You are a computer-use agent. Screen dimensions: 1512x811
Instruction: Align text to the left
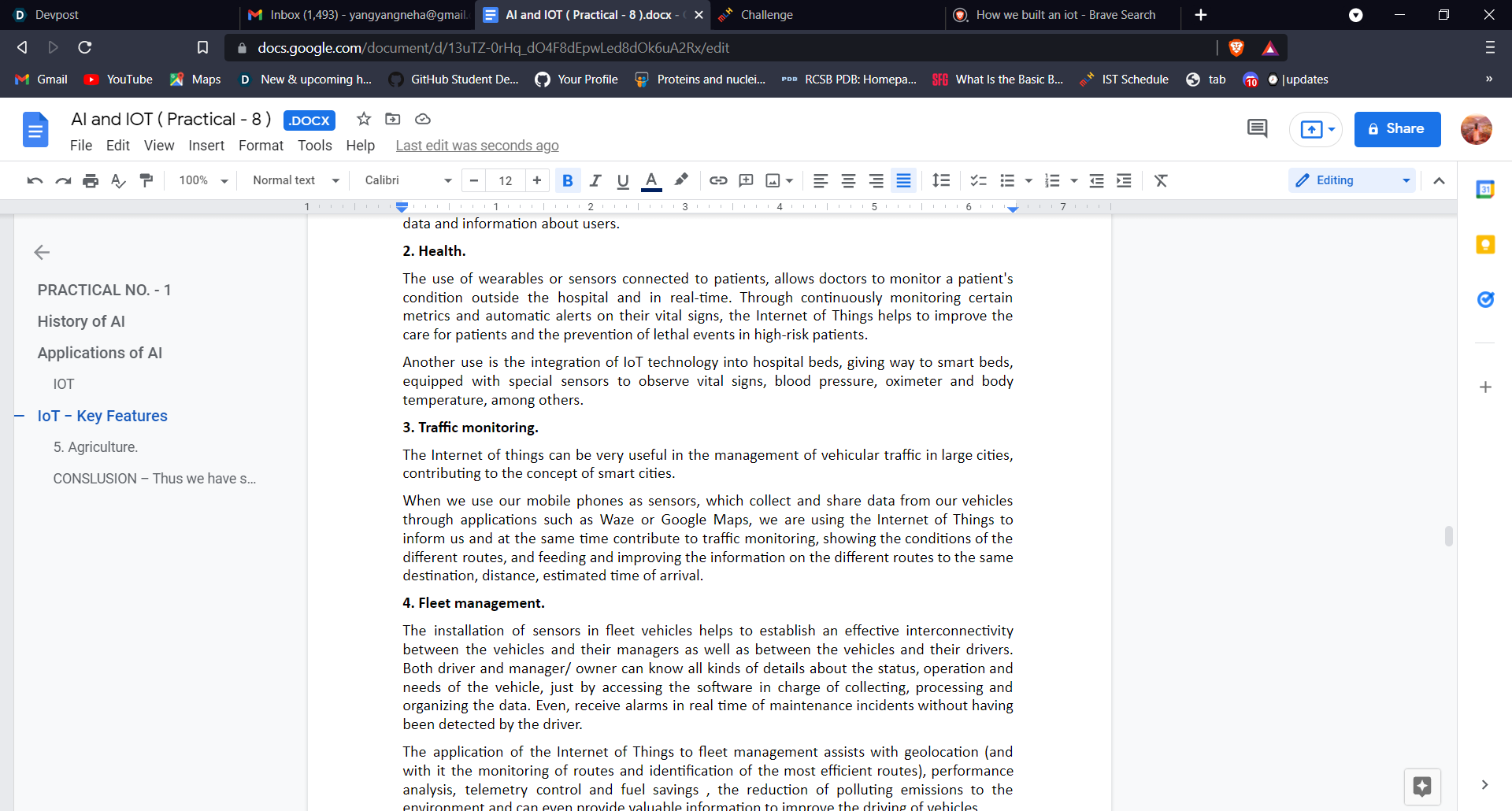point(821,180)
